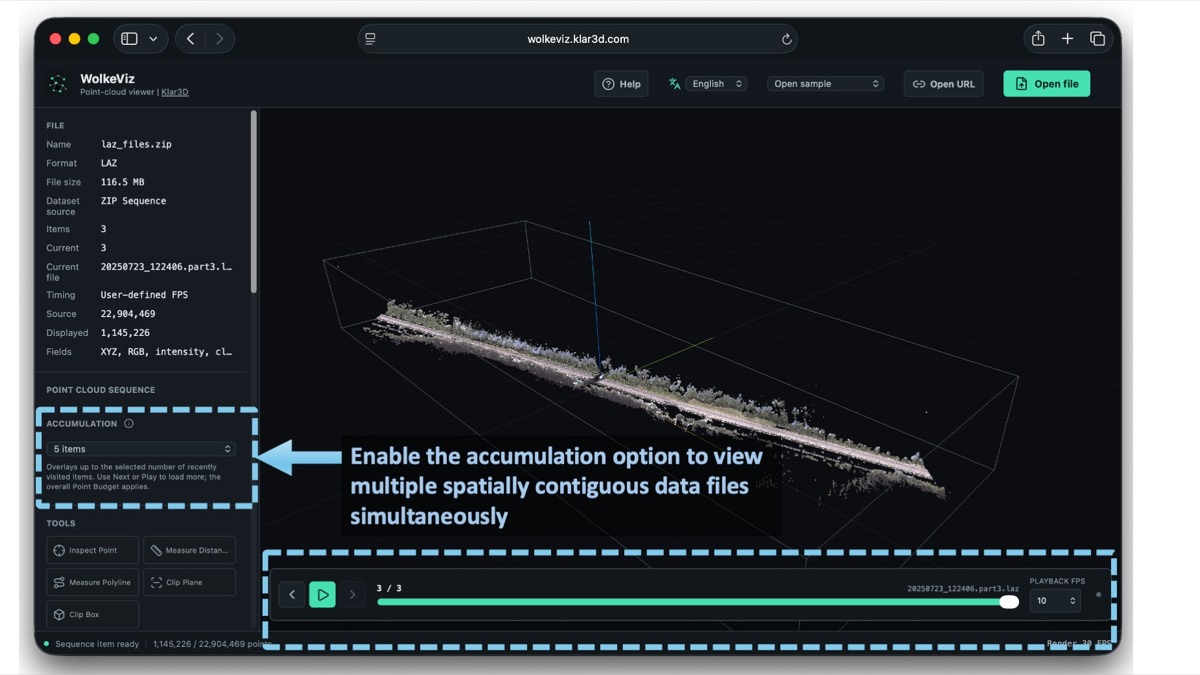
Task: Go back in browser history
Action: [190, 39]
